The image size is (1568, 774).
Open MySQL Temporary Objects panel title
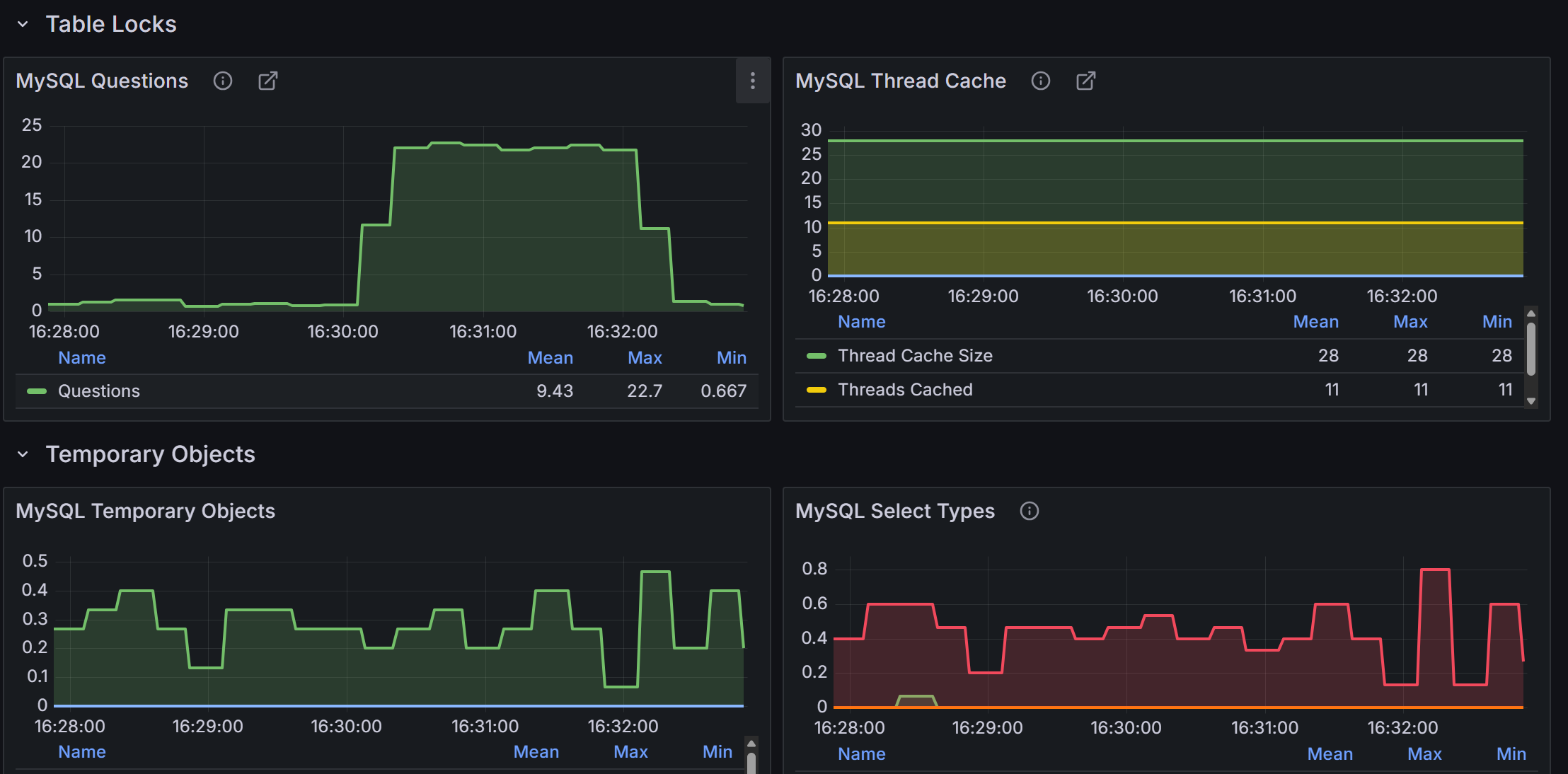pyautogui.click(x=145, y=511)
